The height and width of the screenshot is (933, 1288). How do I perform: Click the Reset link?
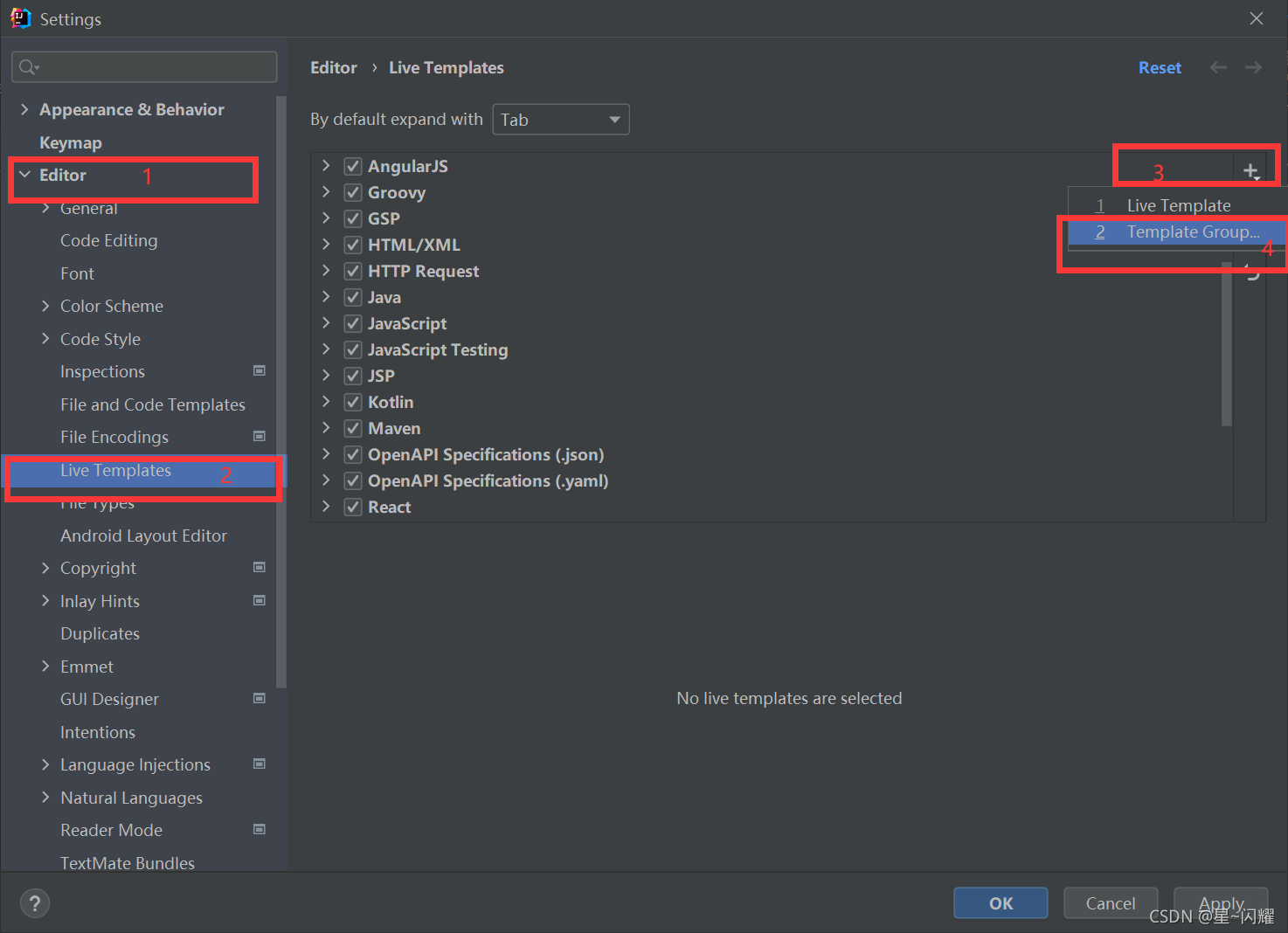click(1160, 67)
